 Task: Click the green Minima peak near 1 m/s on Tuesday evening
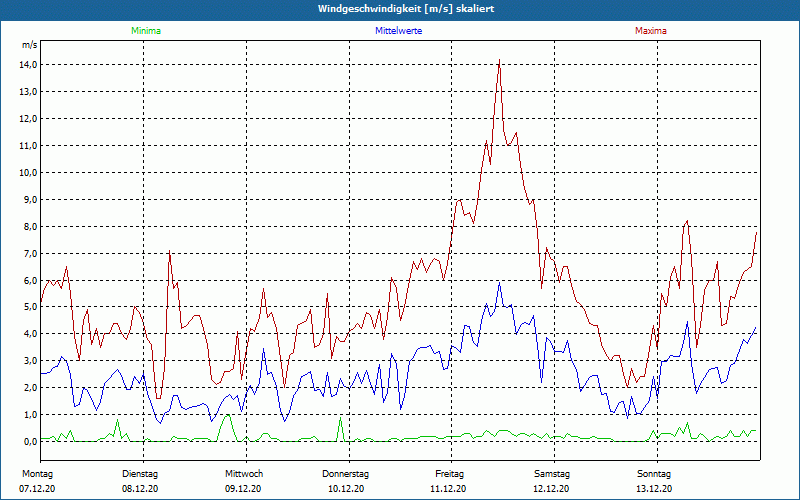pyautogui.click(x=228, y=415)
